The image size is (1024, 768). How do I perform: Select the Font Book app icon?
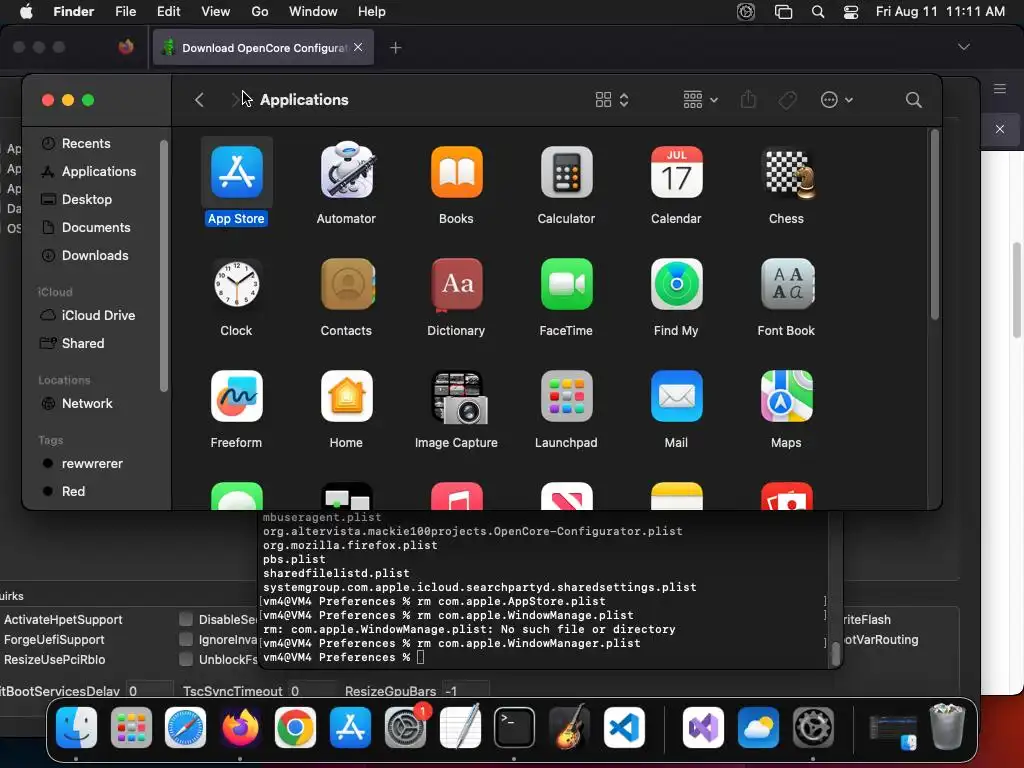coord(787,284)
